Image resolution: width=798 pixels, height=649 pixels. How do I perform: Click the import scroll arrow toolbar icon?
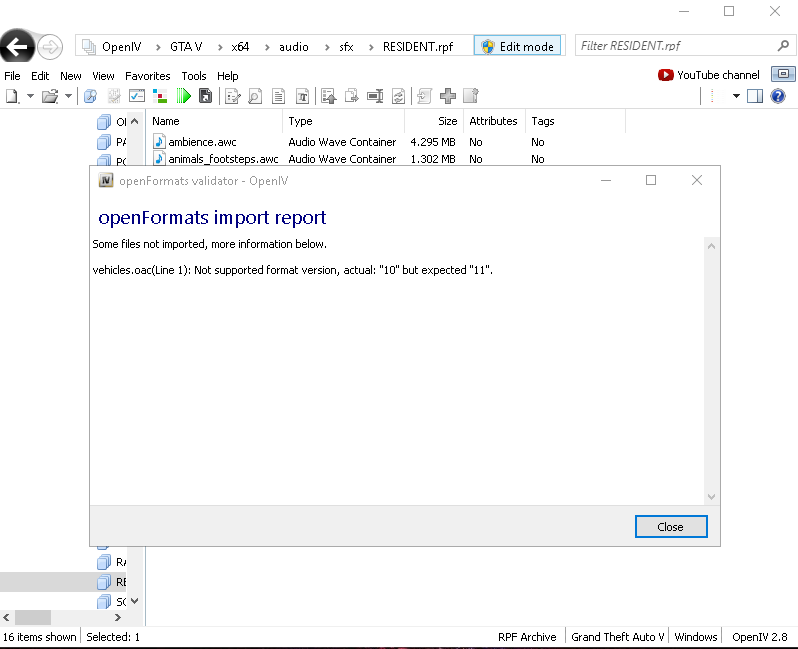click(424, 96)
